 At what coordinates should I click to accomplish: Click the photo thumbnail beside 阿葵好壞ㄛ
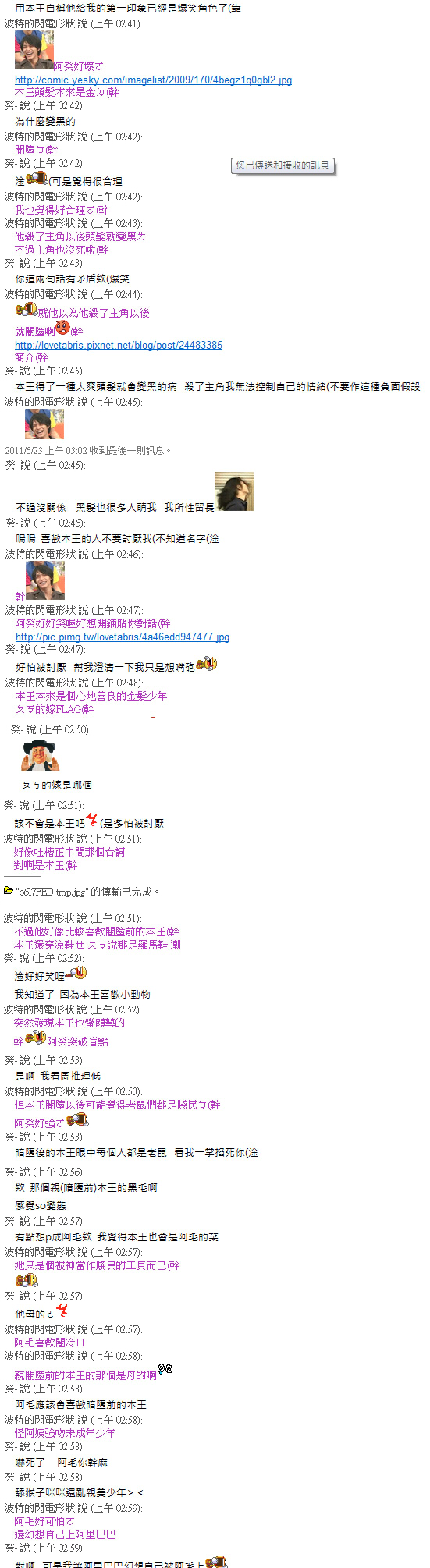pos(34,51)
